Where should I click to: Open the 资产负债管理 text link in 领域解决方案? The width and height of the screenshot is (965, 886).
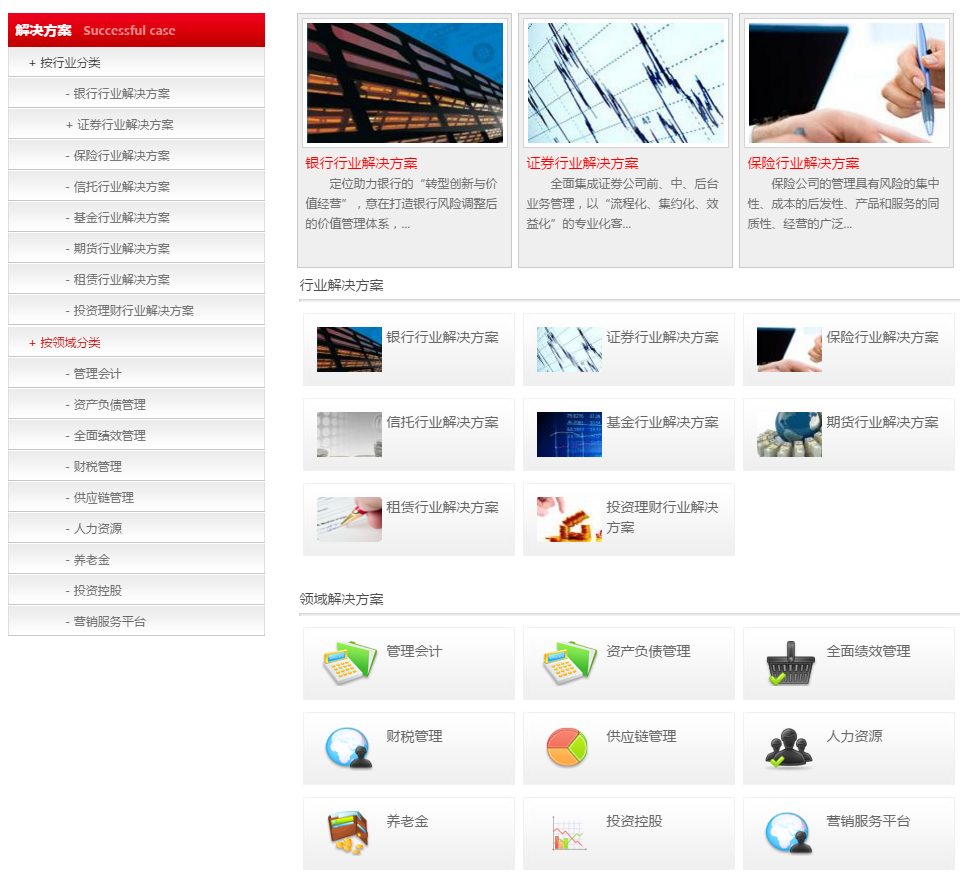[649, 651]
